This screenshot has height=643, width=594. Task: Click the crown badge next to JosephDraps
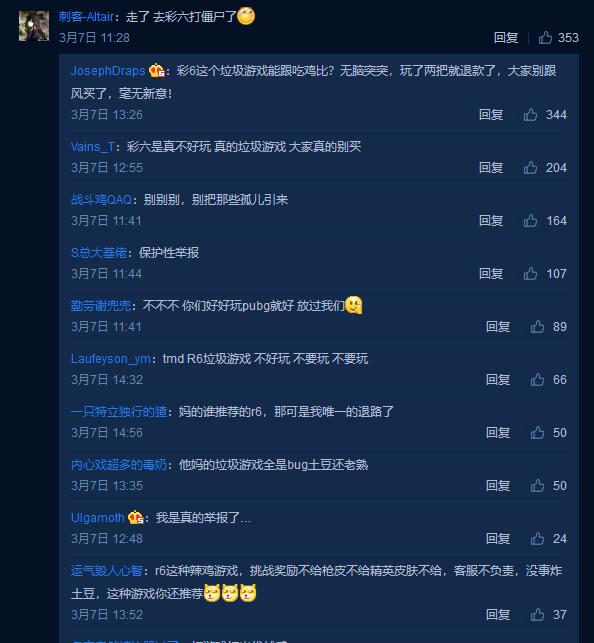click(157, 71)
